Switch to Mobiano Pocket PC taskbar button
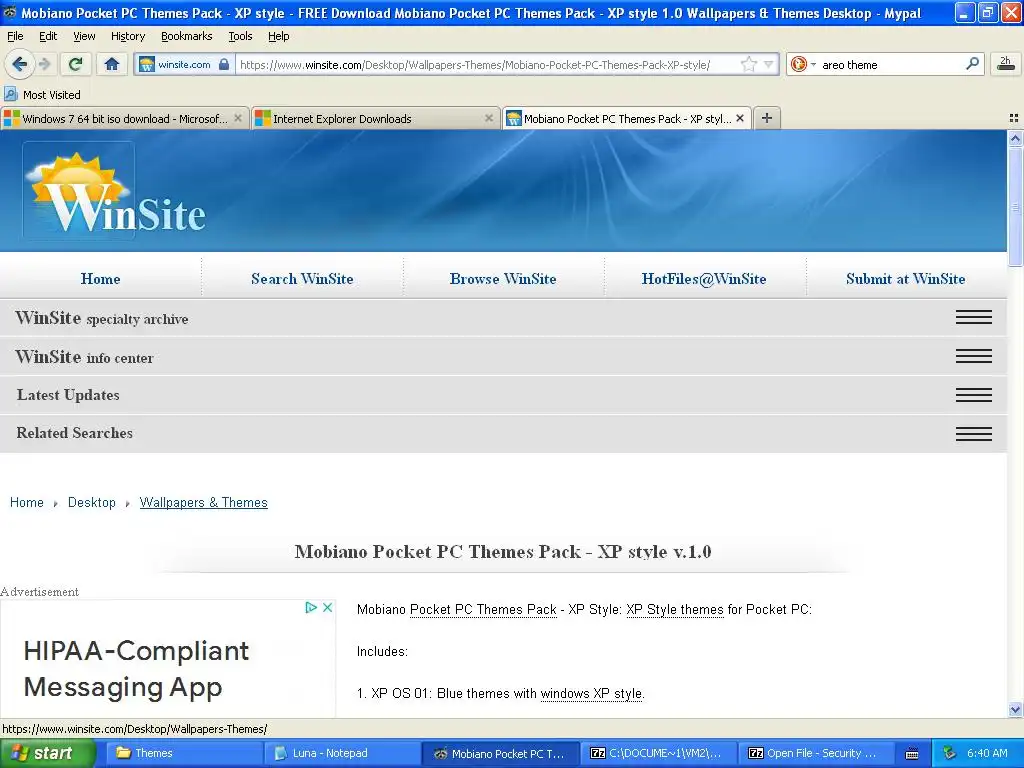This screenshot has height=768, width=1024. pyautogui.click(x=500, y=753)
